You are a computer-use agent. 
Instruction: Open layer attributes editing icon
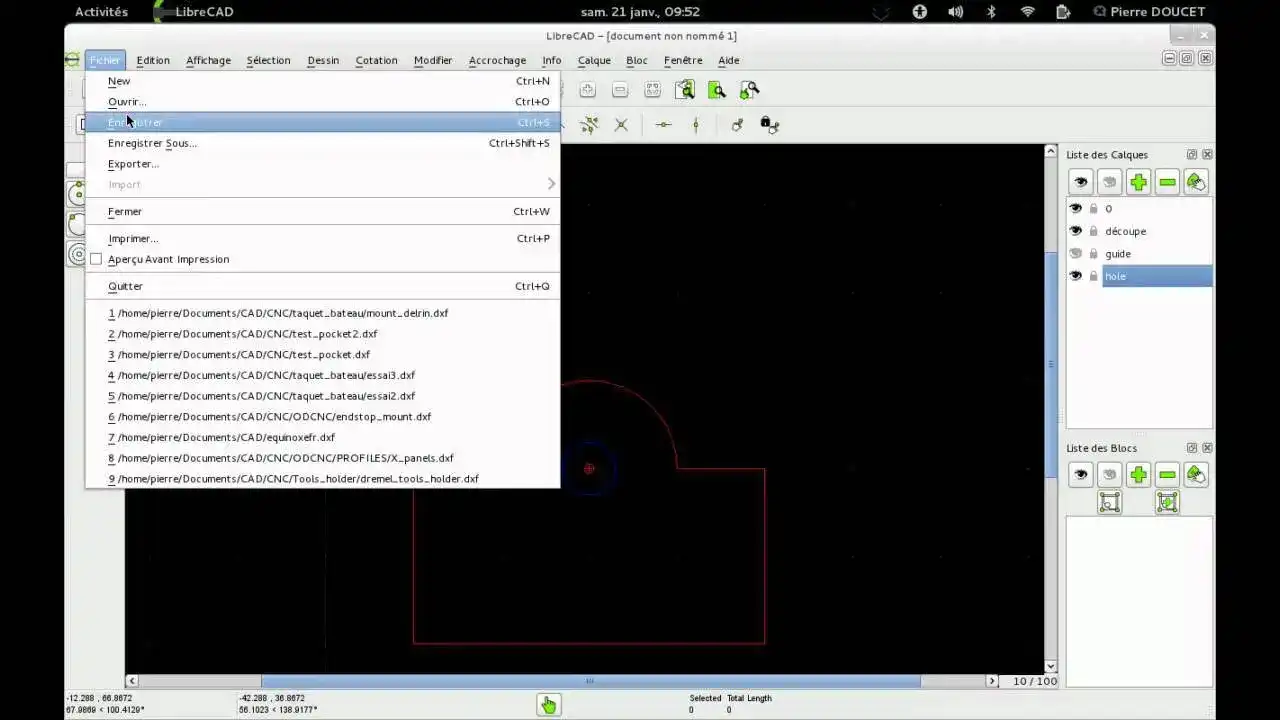tap(1195, 181)
